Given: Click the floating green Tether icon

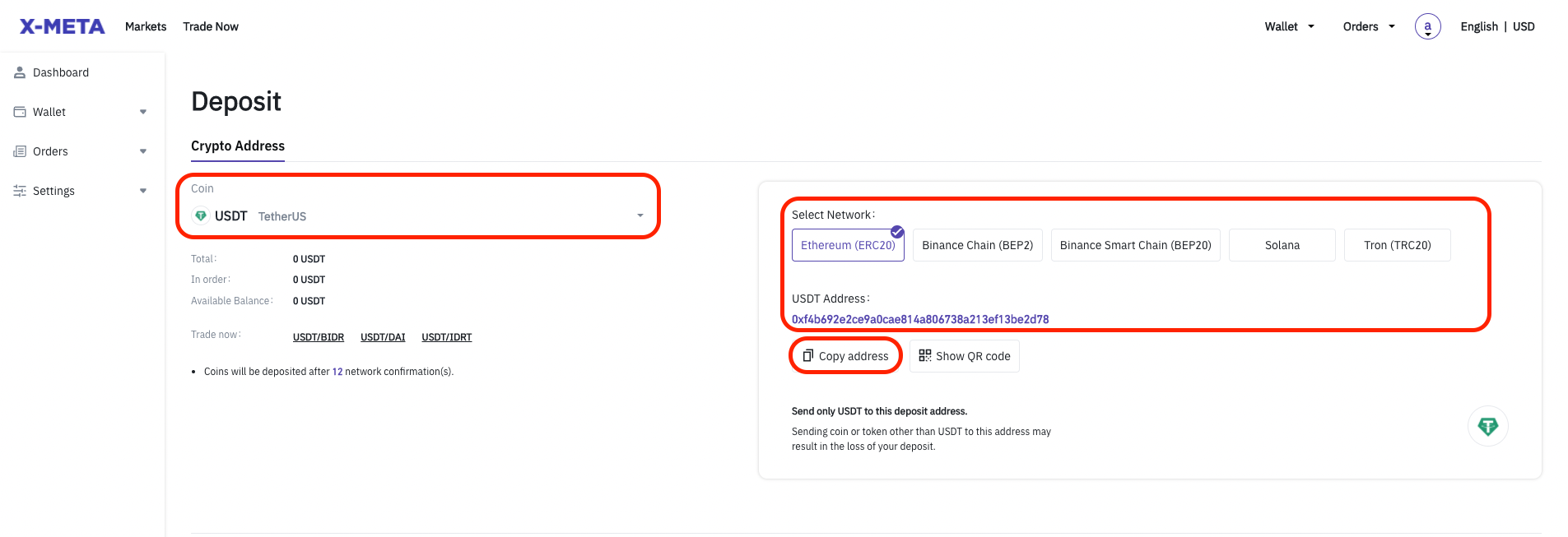Looking at the screenshot, I should click(1487, 426).
